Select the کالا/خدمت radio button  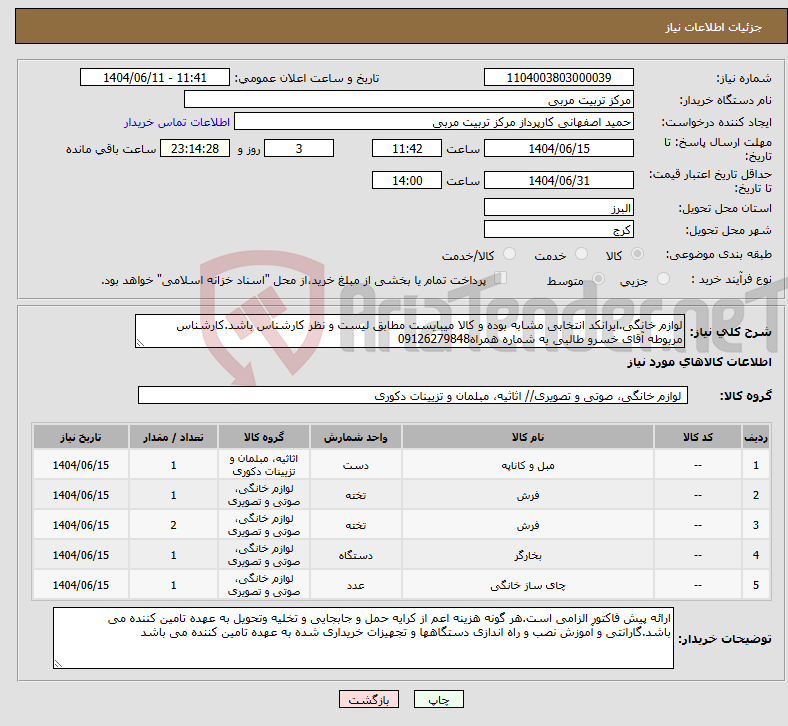(509, 255)
